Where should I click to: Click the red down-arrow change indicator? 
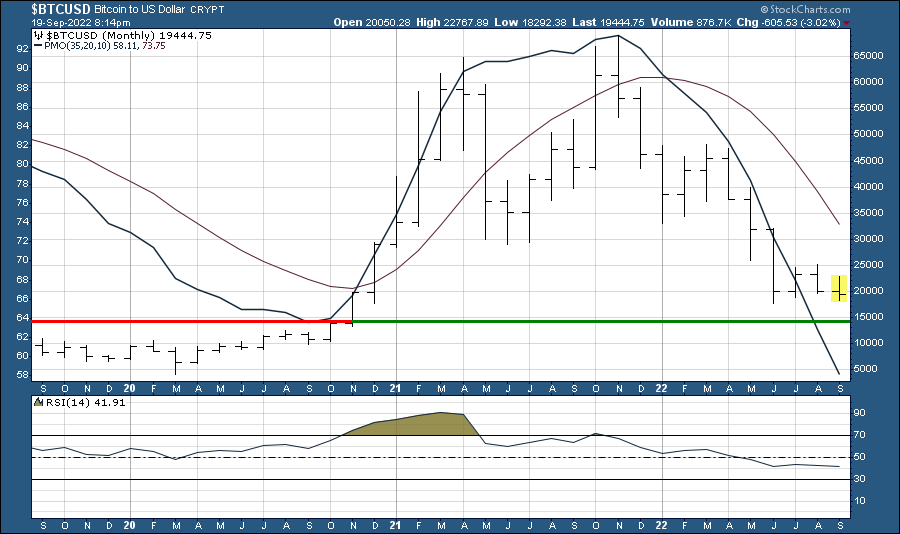pyautogui.click(x=848, y=22)
